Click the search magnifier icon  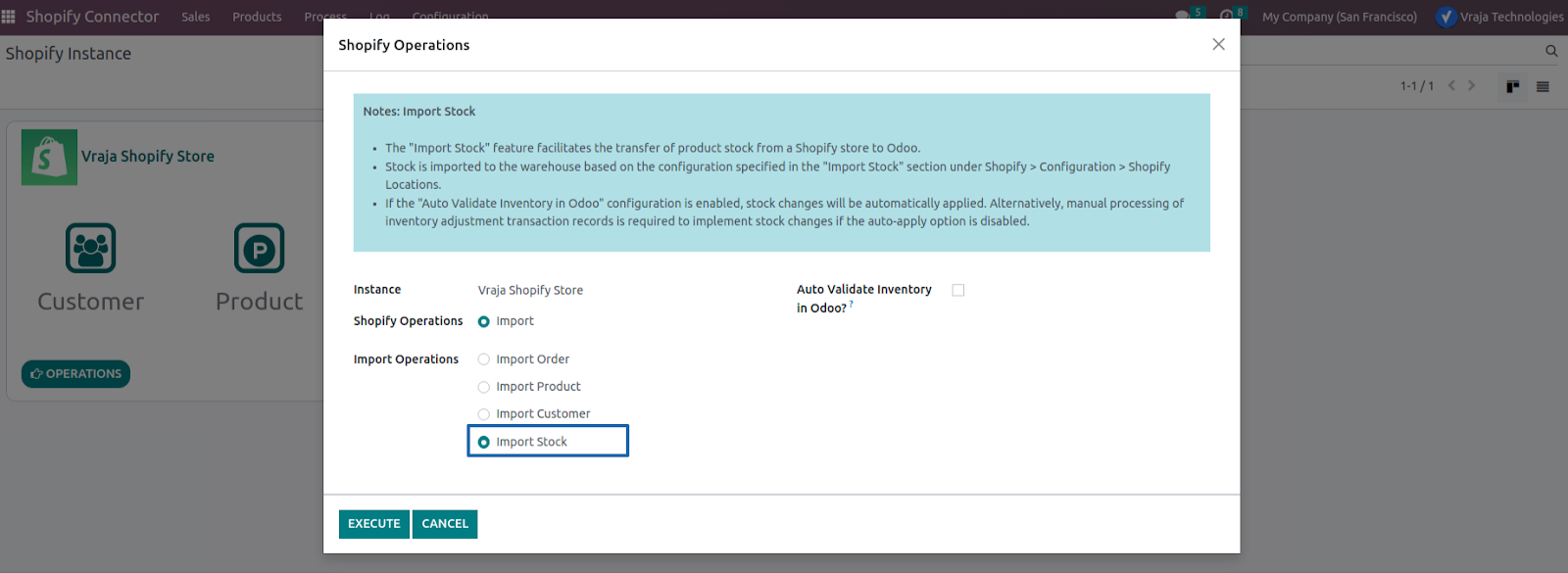point(1551,51)
